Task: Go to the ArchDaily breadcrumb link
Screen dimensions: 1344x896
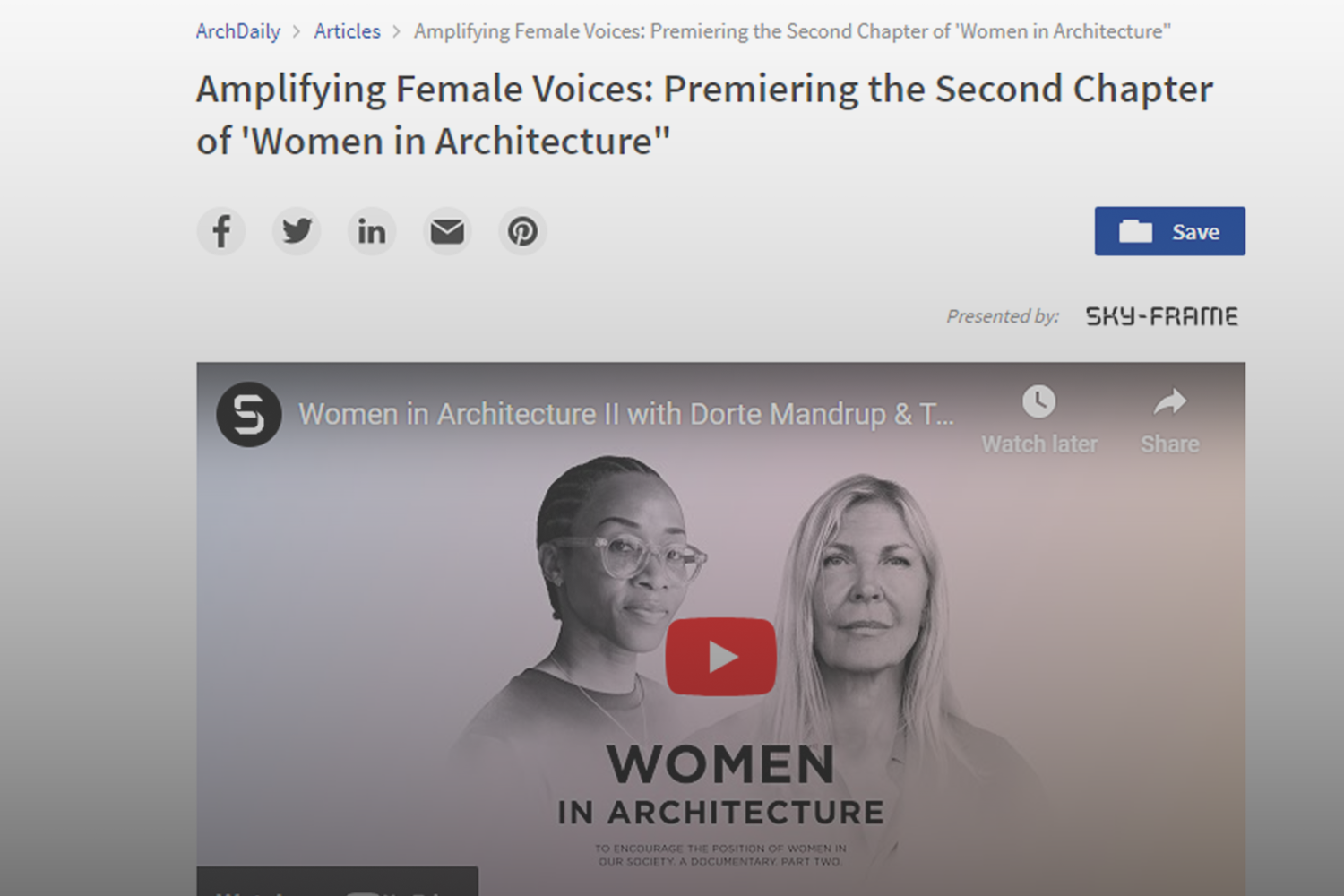Action: tap(238, 31)
